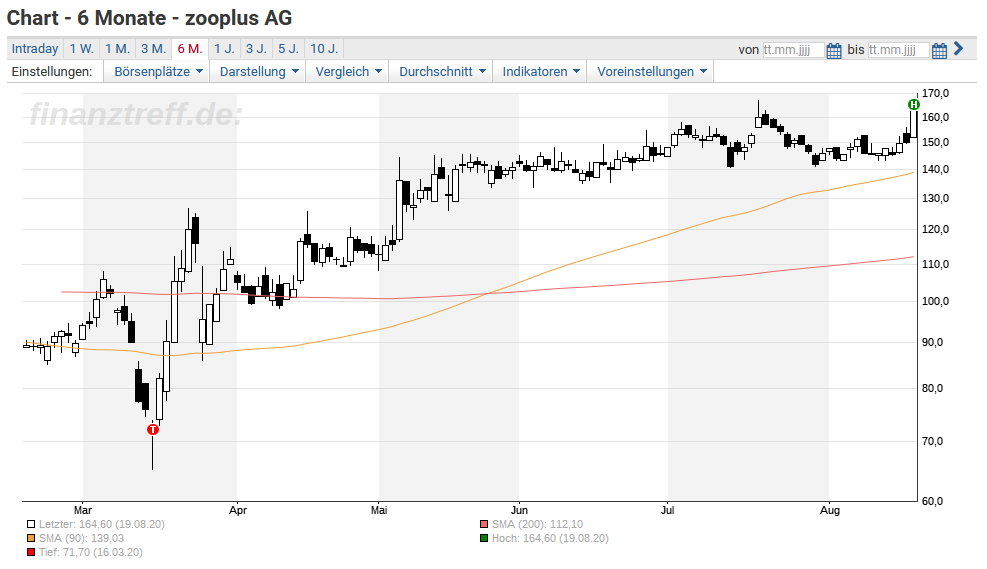Expand the Börsenplätze dropdown

click(158, 72)
